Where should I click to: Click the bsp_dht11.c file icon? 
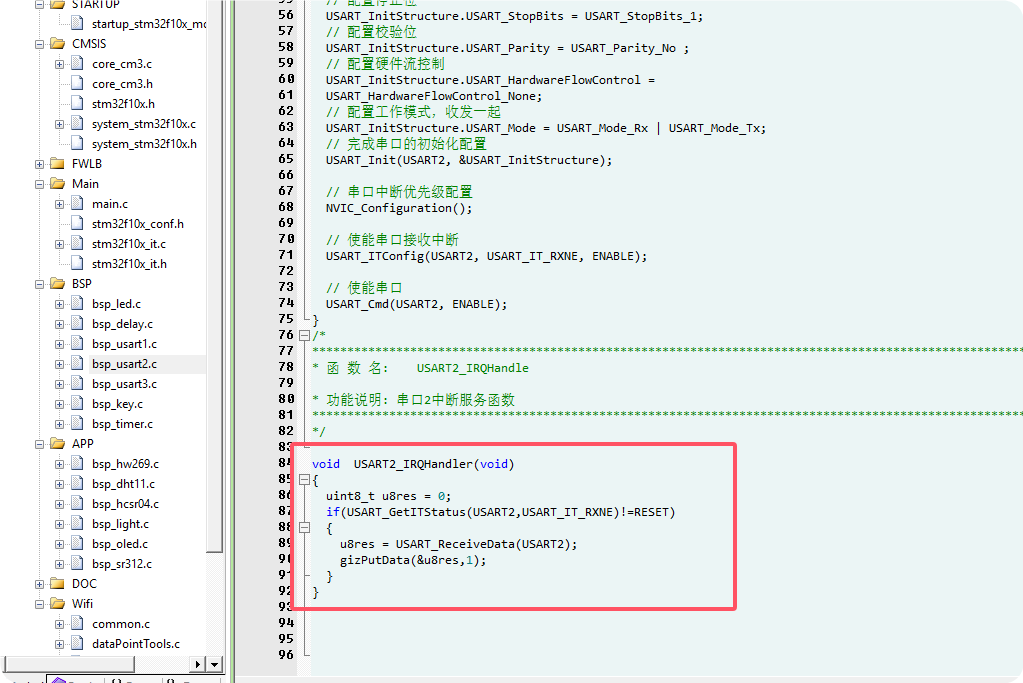[77, 484]
